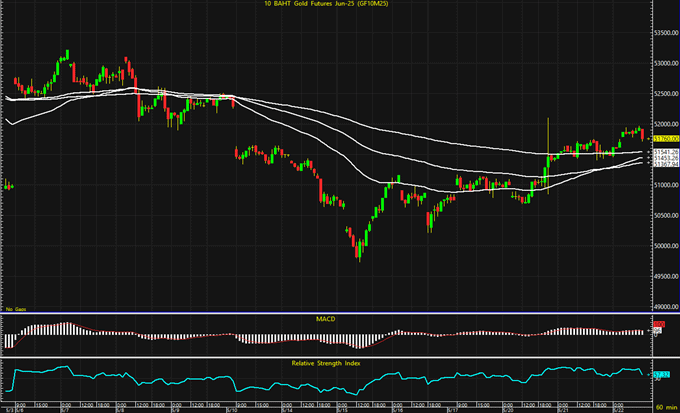Viewport: 680px width, 413px height.
Task: Toggle the No Gaps label
Action: pos(15,310)
